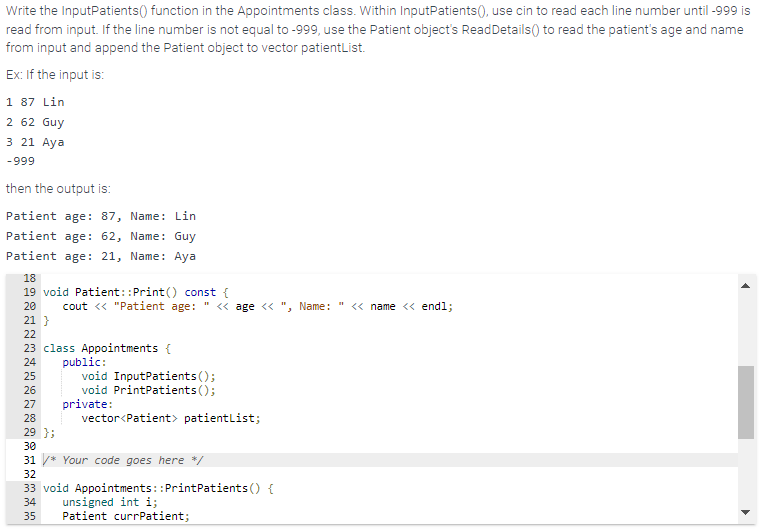Click 'void Appointments::PrintPatients() {' on line 33
This screenshot has width=762, height=531.
(x=158, y=488)
